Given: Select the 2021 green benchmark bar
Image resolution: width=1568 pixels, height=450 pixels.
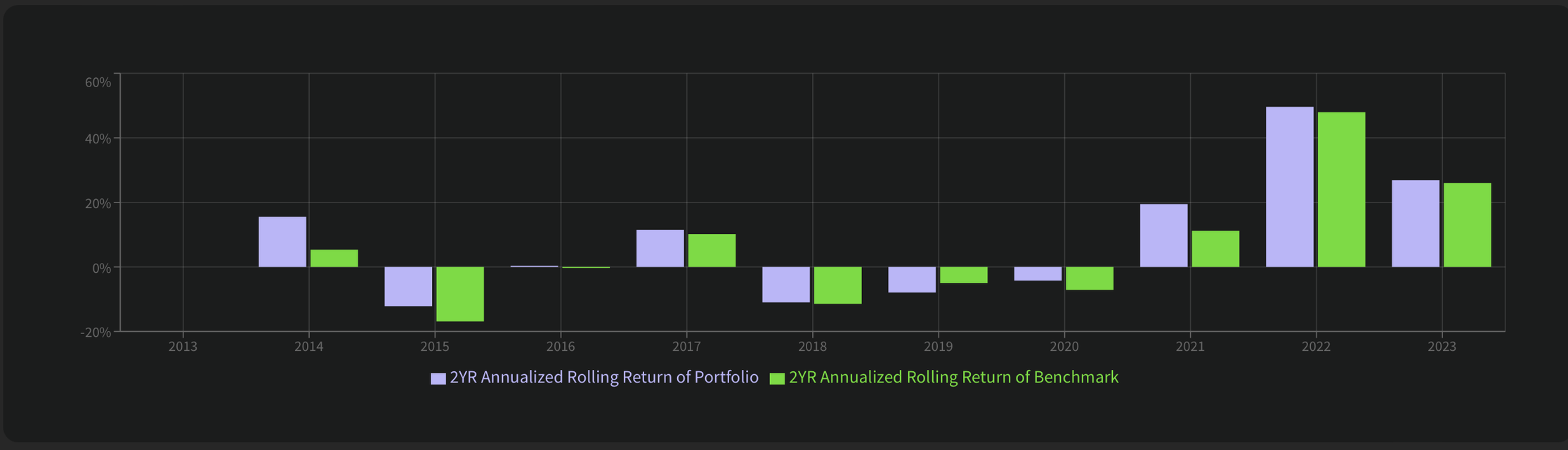Looking at the screenshot, I should (x=1215, y=249).
